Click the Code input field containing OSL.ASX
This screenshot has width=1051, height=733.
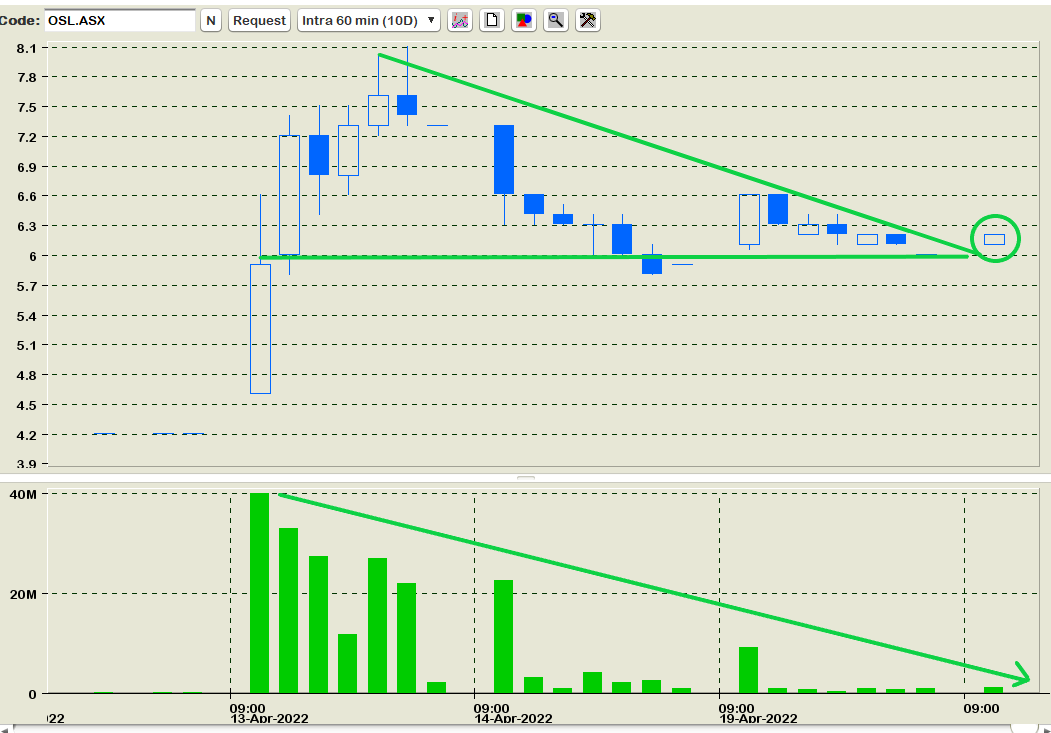120,20
